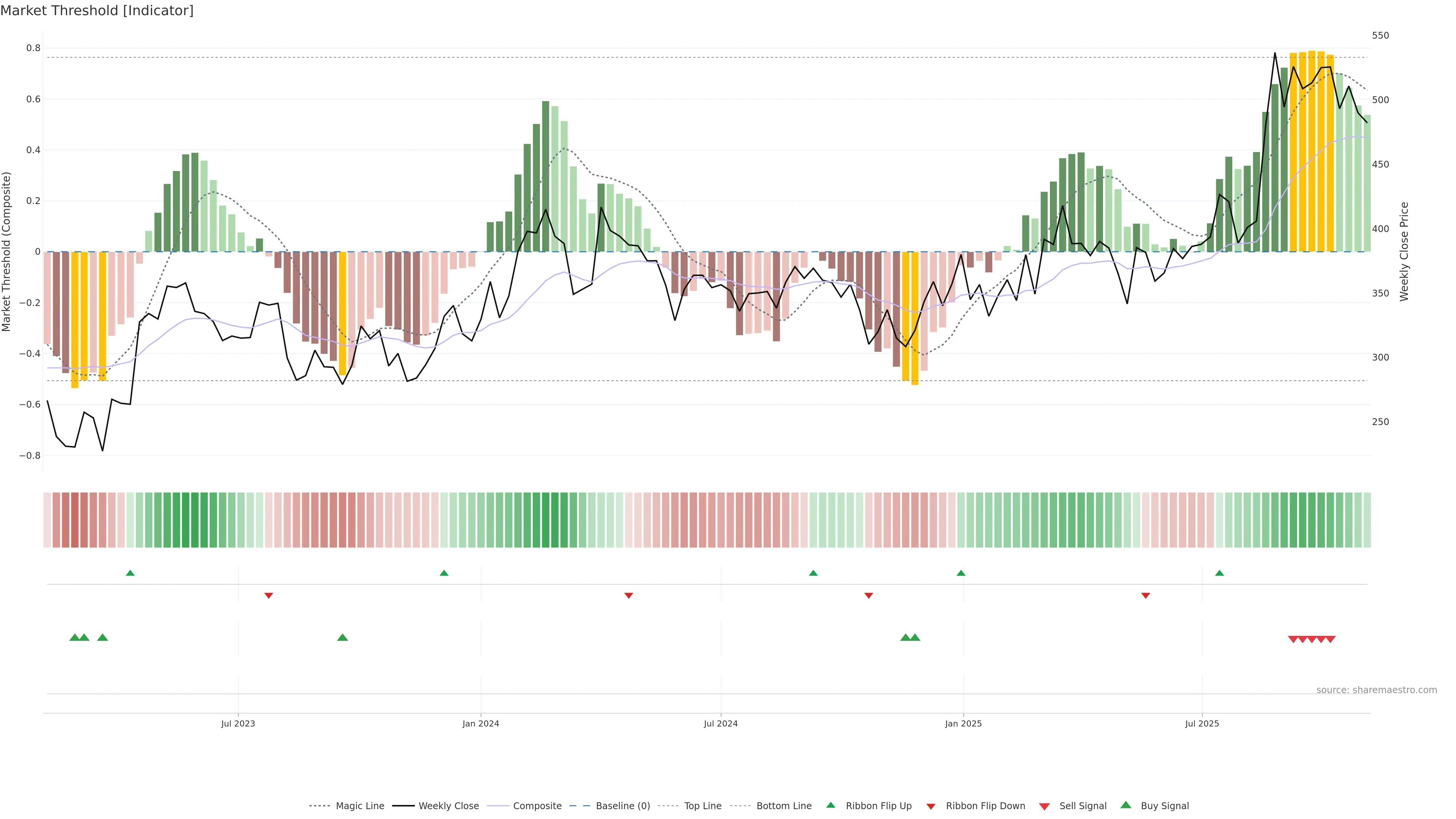Click Sell Signal legend triangle icon
Viewport: 1456px width, 819px height.
[1045, 806]
